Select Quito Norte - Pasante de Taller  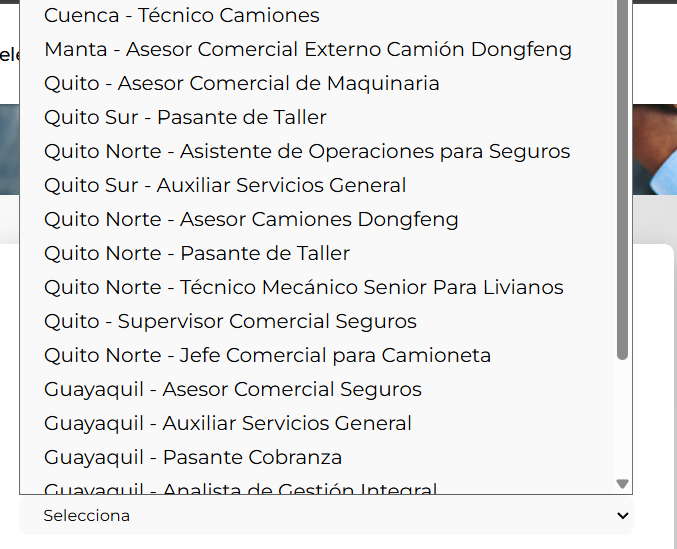pyautogui.click(x=197, y=253)
